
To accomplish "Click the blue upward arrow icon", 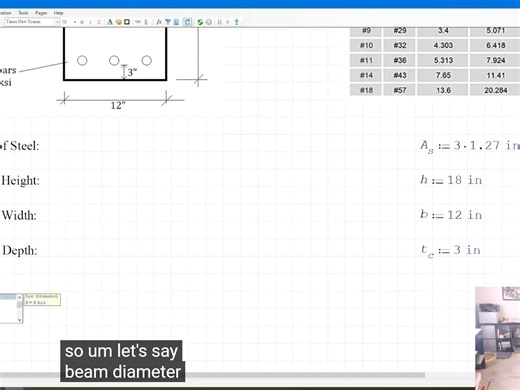I will (237, 22).
